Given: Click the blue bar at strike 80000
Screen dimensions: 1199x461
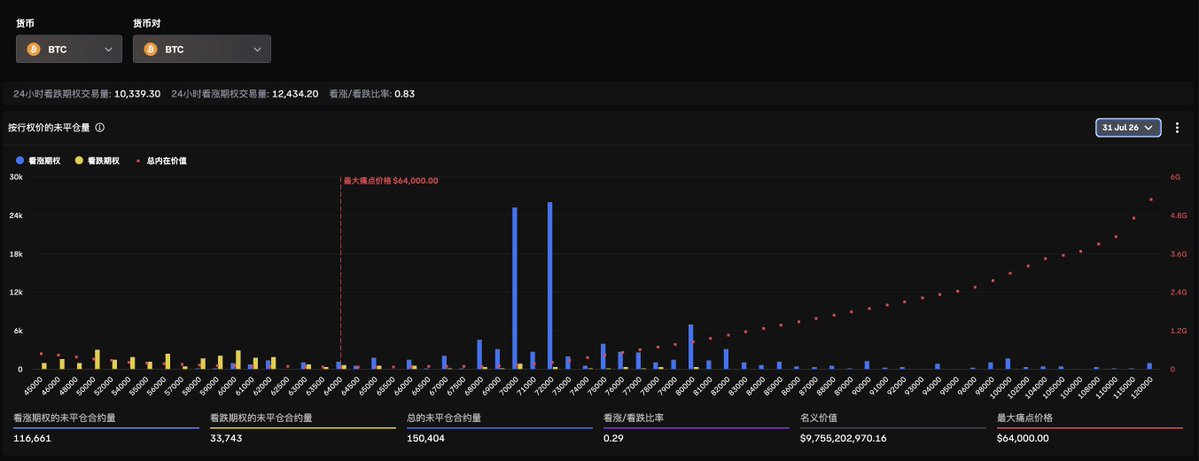Looking at the screenshot, I should 690,347.
